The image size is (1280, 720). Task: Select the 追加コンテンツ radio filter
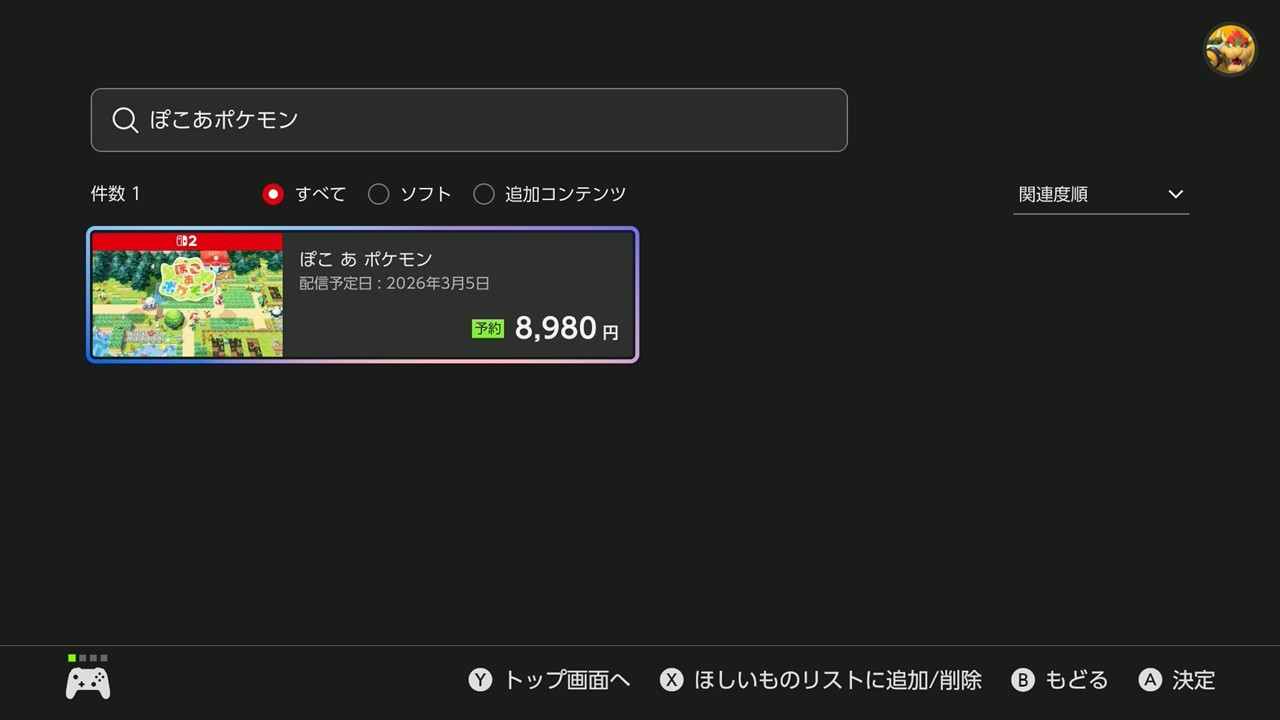point(484,194)
